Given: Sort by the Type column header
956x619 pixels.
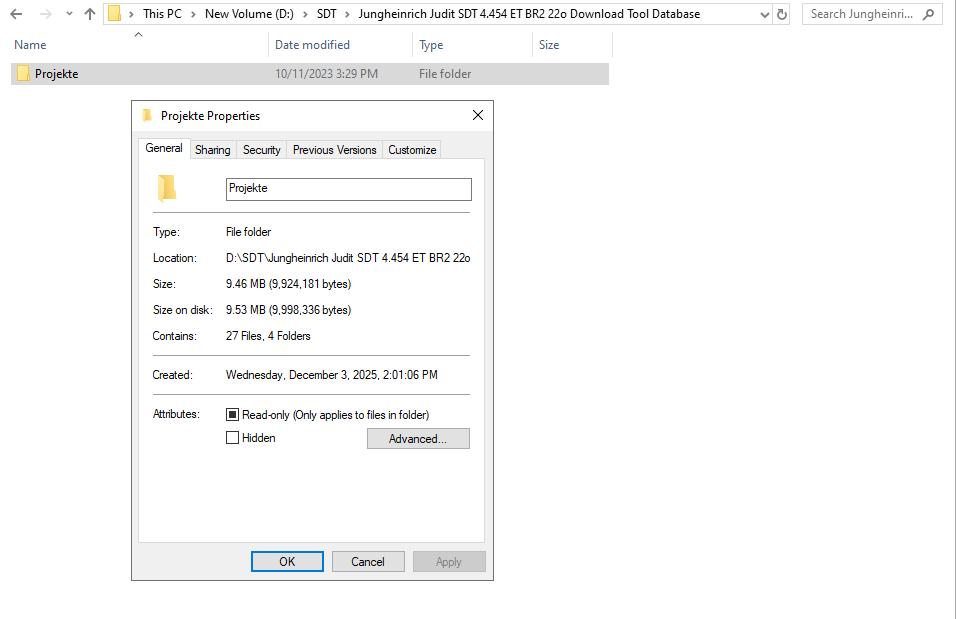Looking at the screenshot, I should pos(431,45).
